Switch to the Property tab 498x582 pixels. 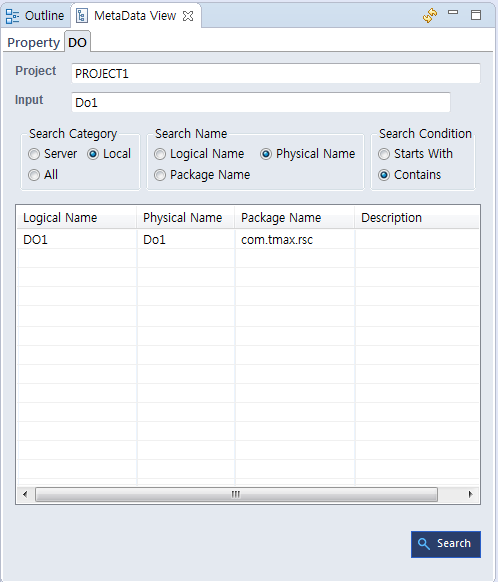(x=33, y=43)
